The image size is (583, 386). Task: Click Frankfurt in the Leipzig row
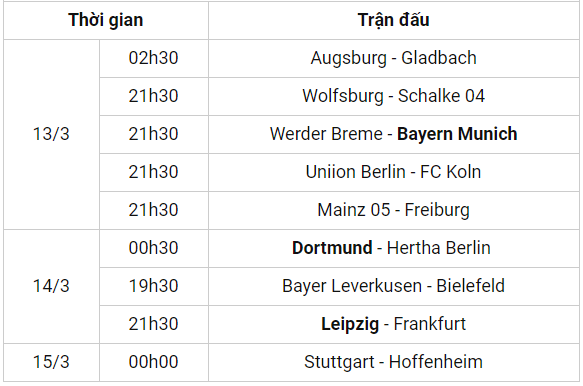pyautogui.click(x=429, y=324)
